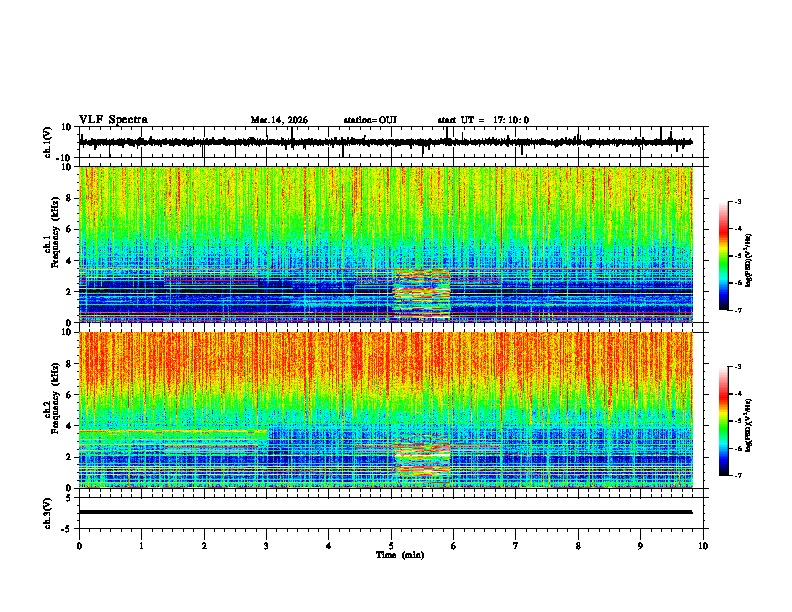
Task: Click the time axis tick label "9"
Action: [640, 546]
